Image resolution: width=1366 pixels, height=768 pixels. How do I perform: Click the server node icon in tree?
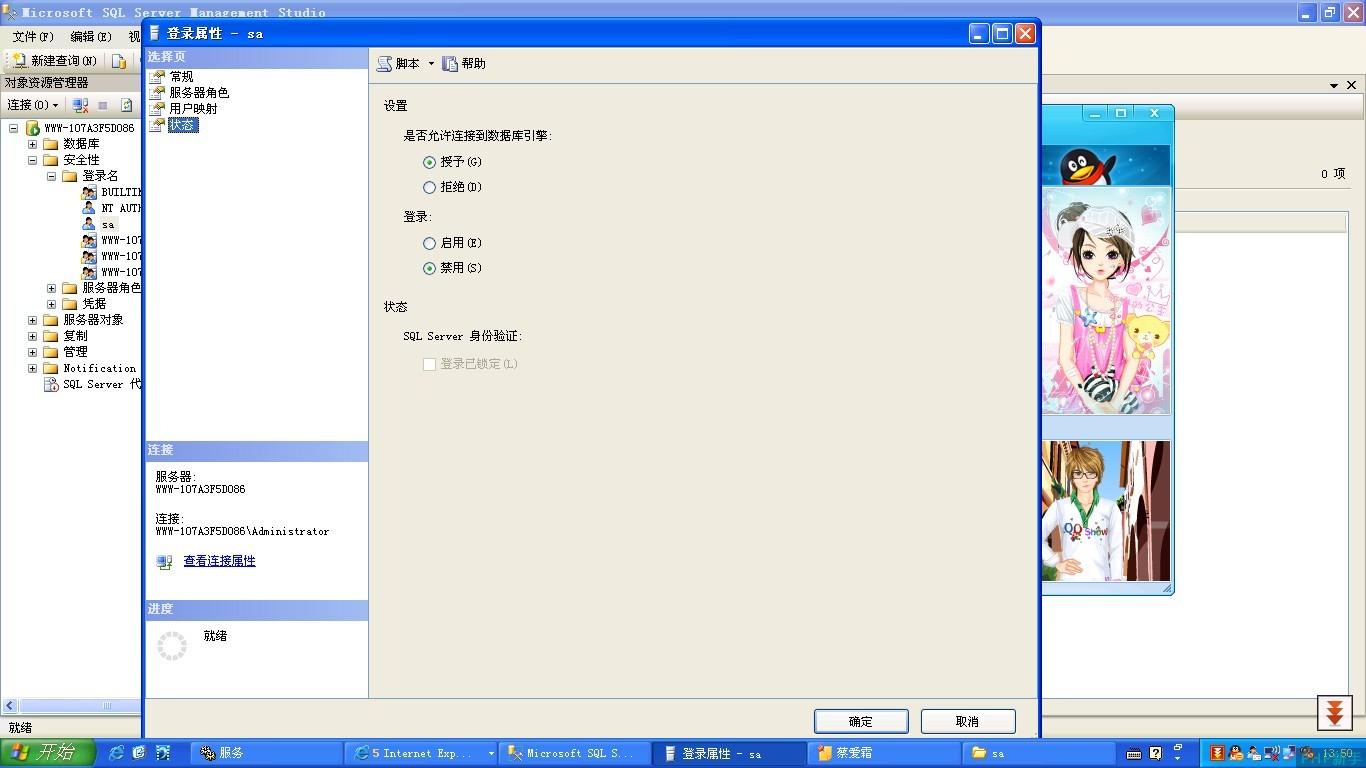pyautogui.click(x=32, y=128)
